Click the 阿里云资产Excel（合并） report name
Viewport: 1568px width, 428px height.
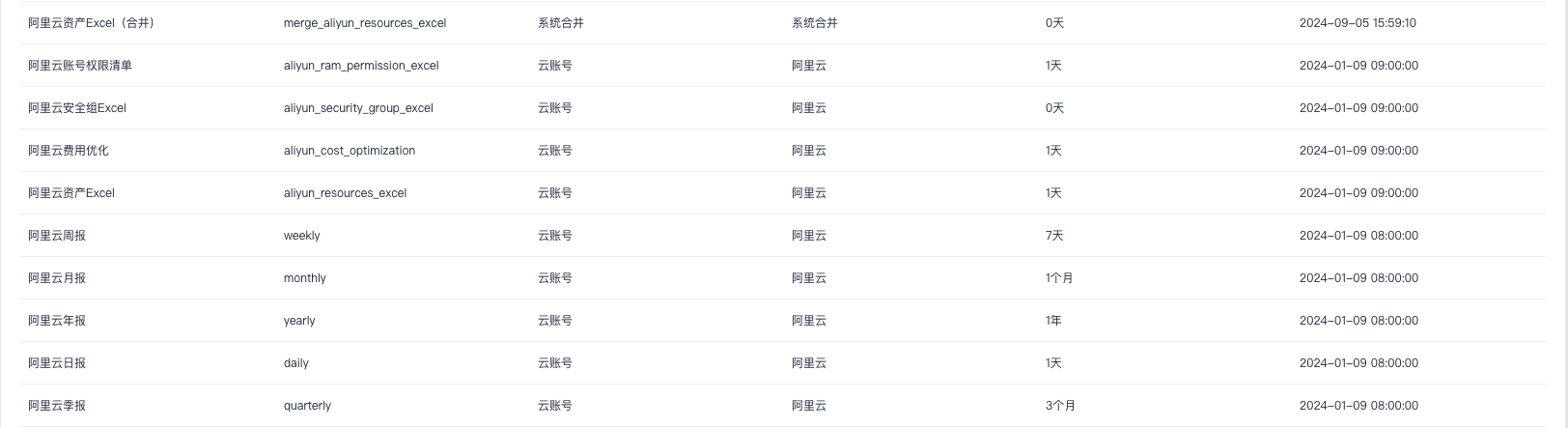pyautogui.click(x=91, y=23)
